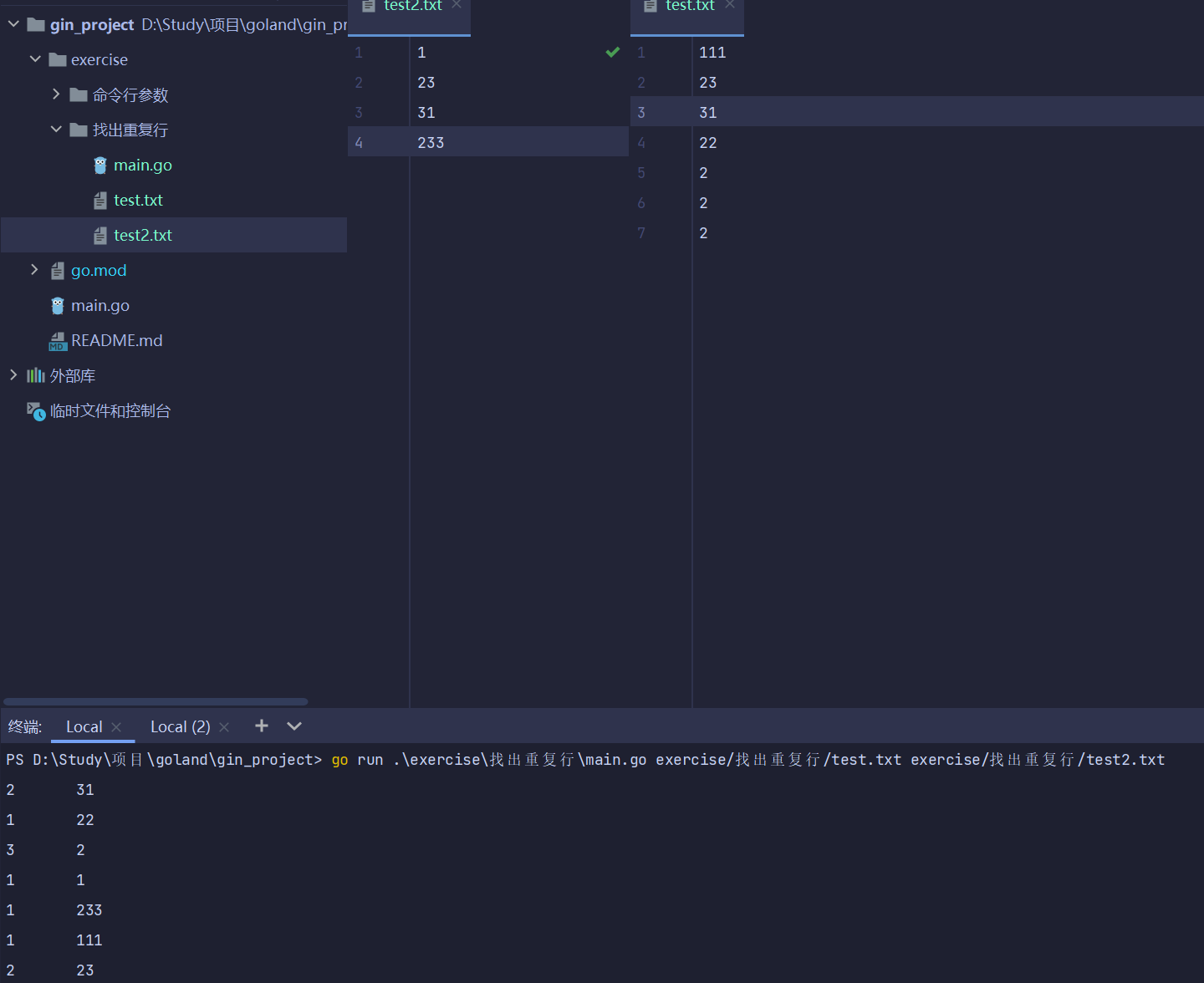Screen dimensions: 1204x983
Task: Click the external libraries icon
Action: pyautogui.click(x=36, y=376)
